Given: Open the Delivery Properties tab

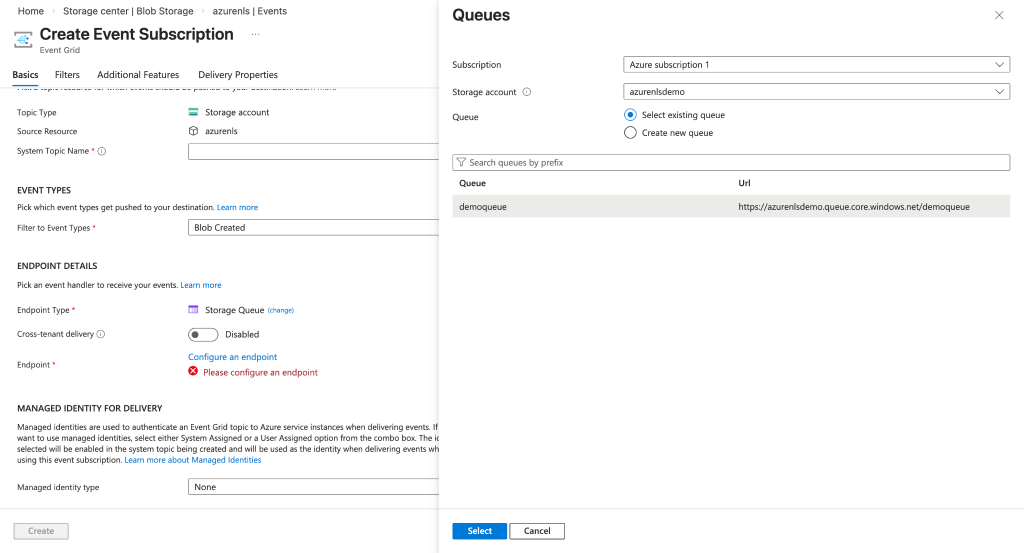Looking at the screenshot, I should [x=238, y=74].
